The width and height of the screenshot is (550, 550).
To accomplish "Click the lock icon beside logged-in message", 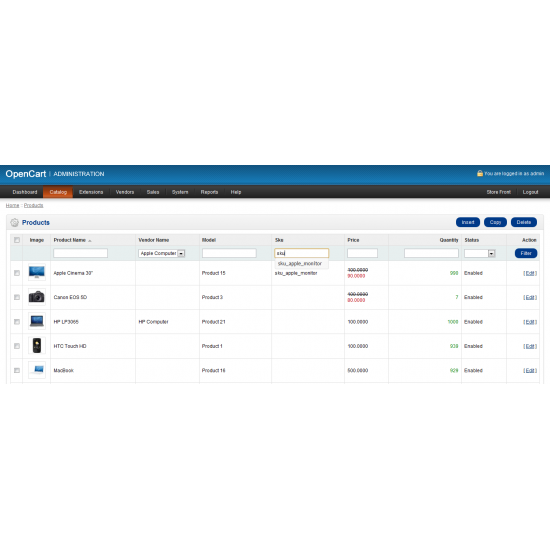I will [x=479, y=173].
